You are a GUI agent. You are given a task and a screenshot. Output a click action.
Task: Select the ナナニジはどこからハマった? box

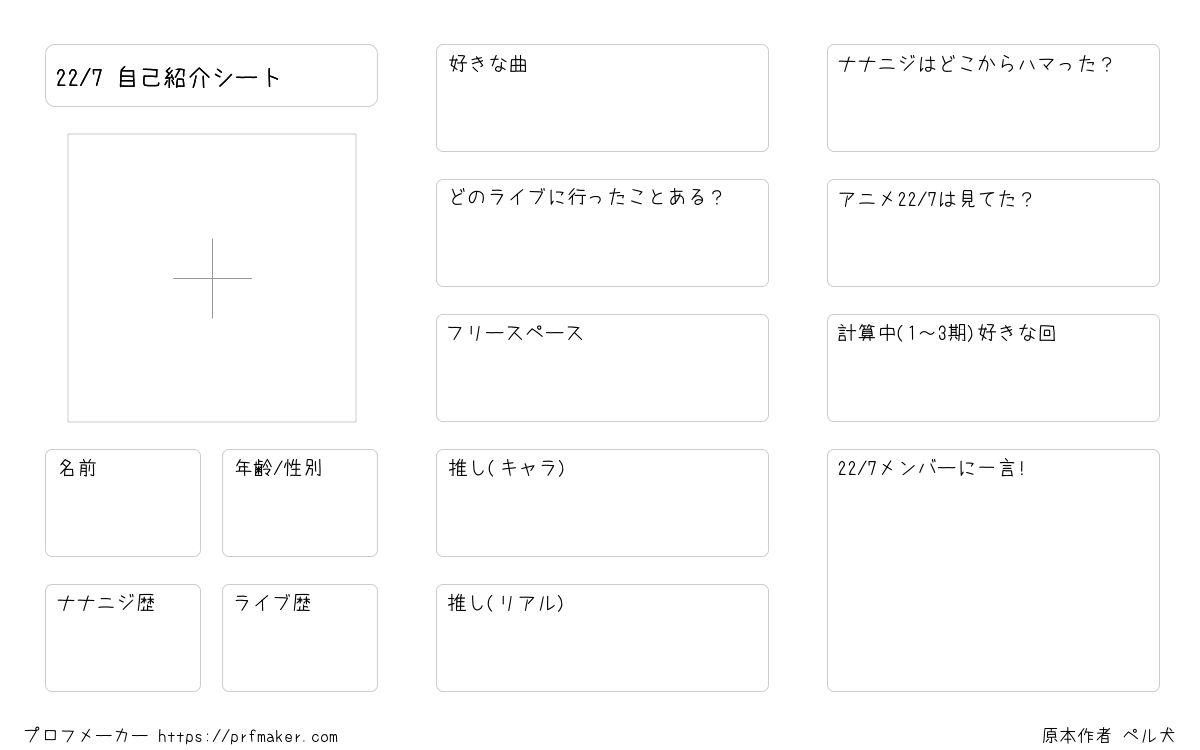pos(993,98)
